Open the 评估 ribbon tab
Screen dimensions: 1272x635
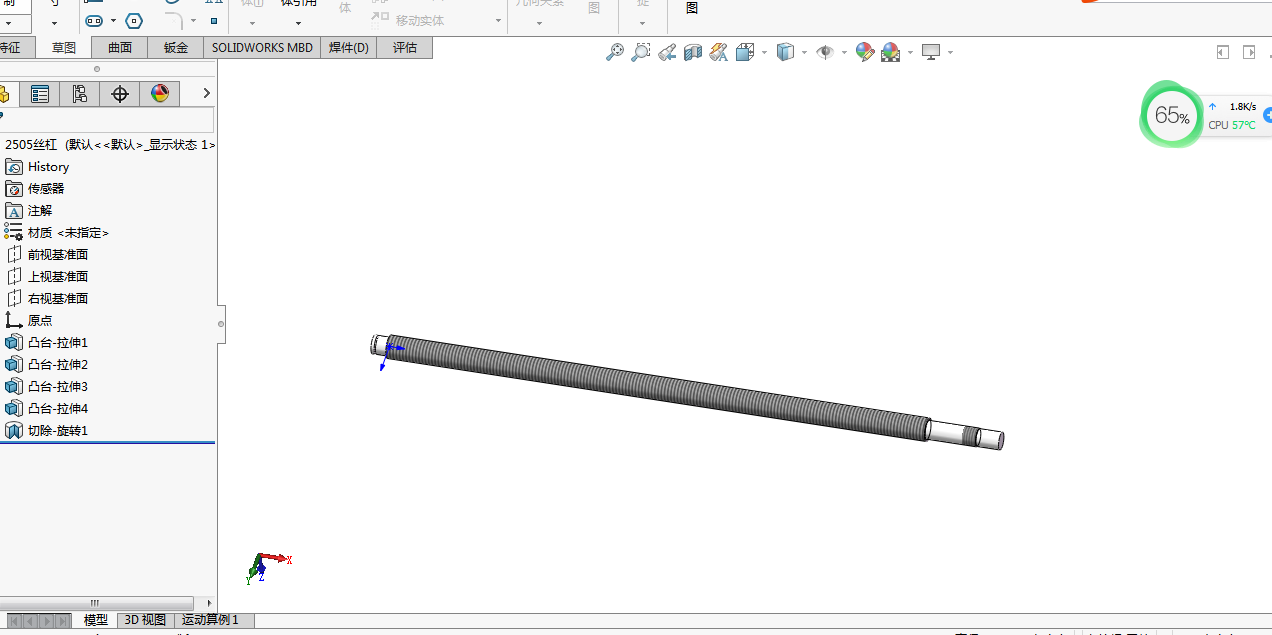tap(404, 47)
